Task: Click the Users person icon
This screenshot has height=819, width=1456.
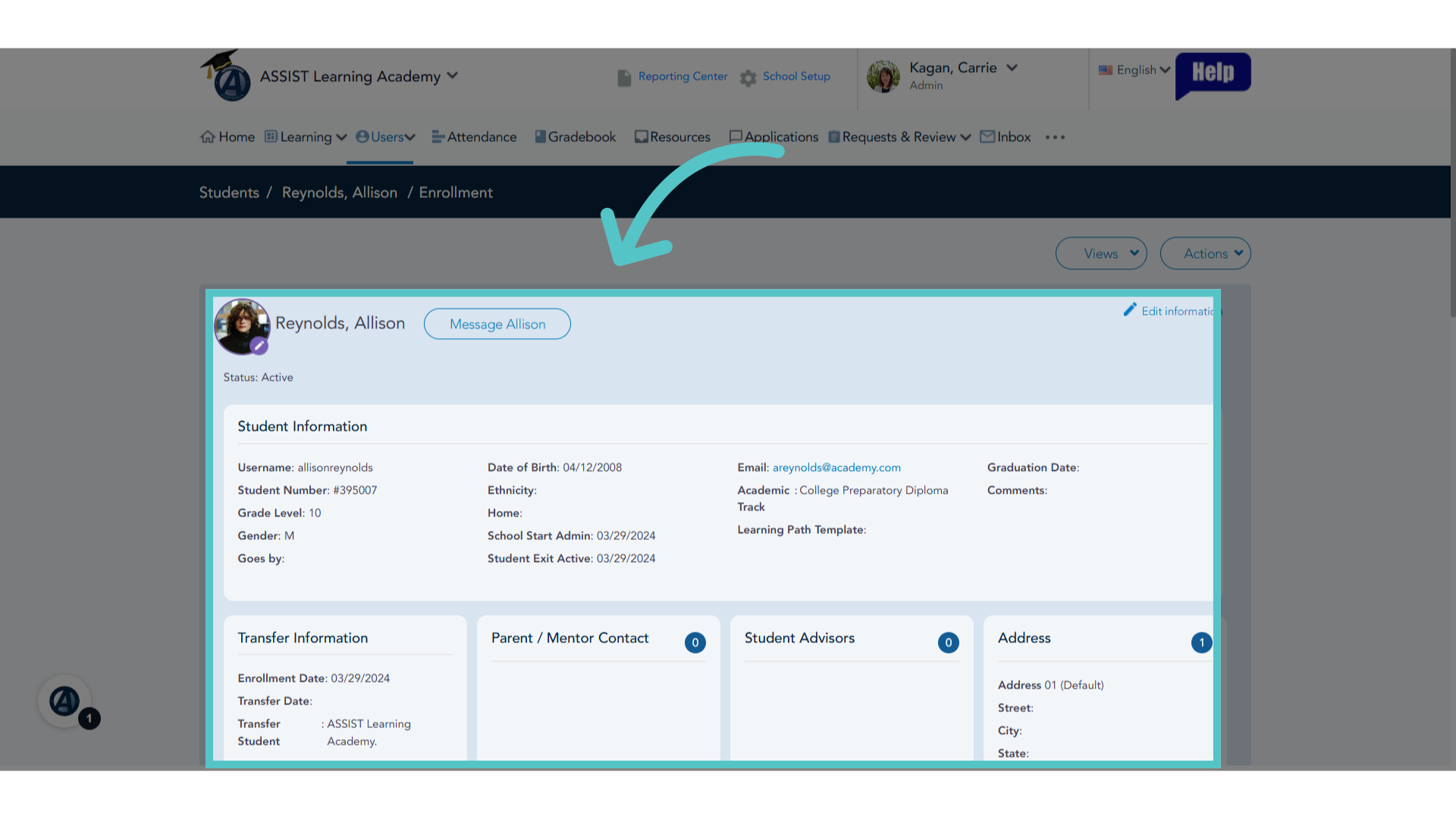Action: pyautogui.click(x=362, y=136)
